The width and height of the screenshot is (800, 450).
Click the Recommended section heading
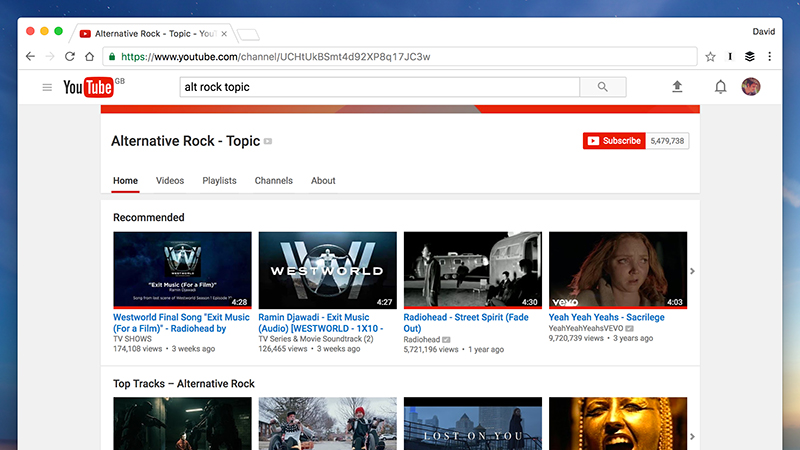pos(148,217)
